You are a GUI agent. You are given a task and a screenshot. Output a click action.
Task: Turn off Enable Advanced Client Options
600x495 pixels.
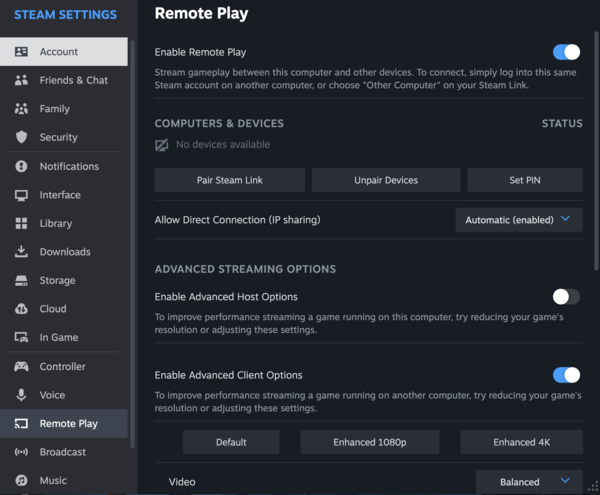pyautogui.click(x=566, y=375)
